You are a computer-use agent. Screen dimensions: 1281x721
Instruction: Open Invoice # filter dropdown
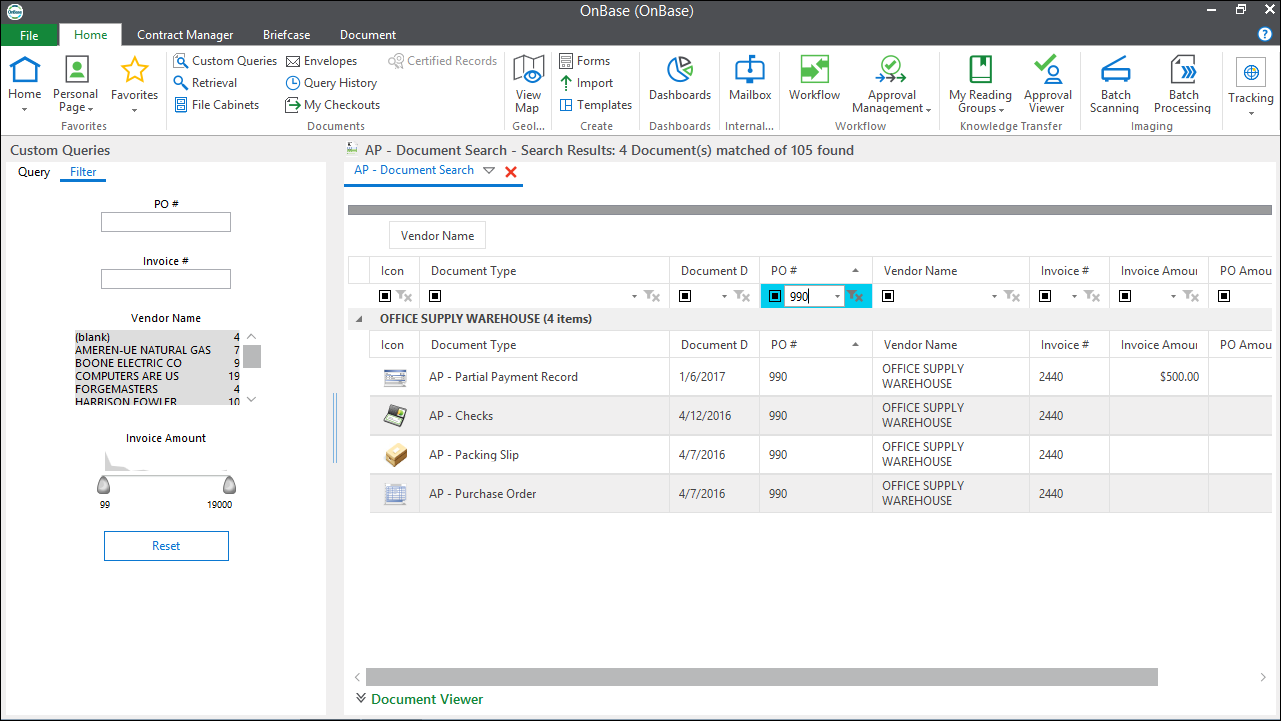(x=1075, y=297)
